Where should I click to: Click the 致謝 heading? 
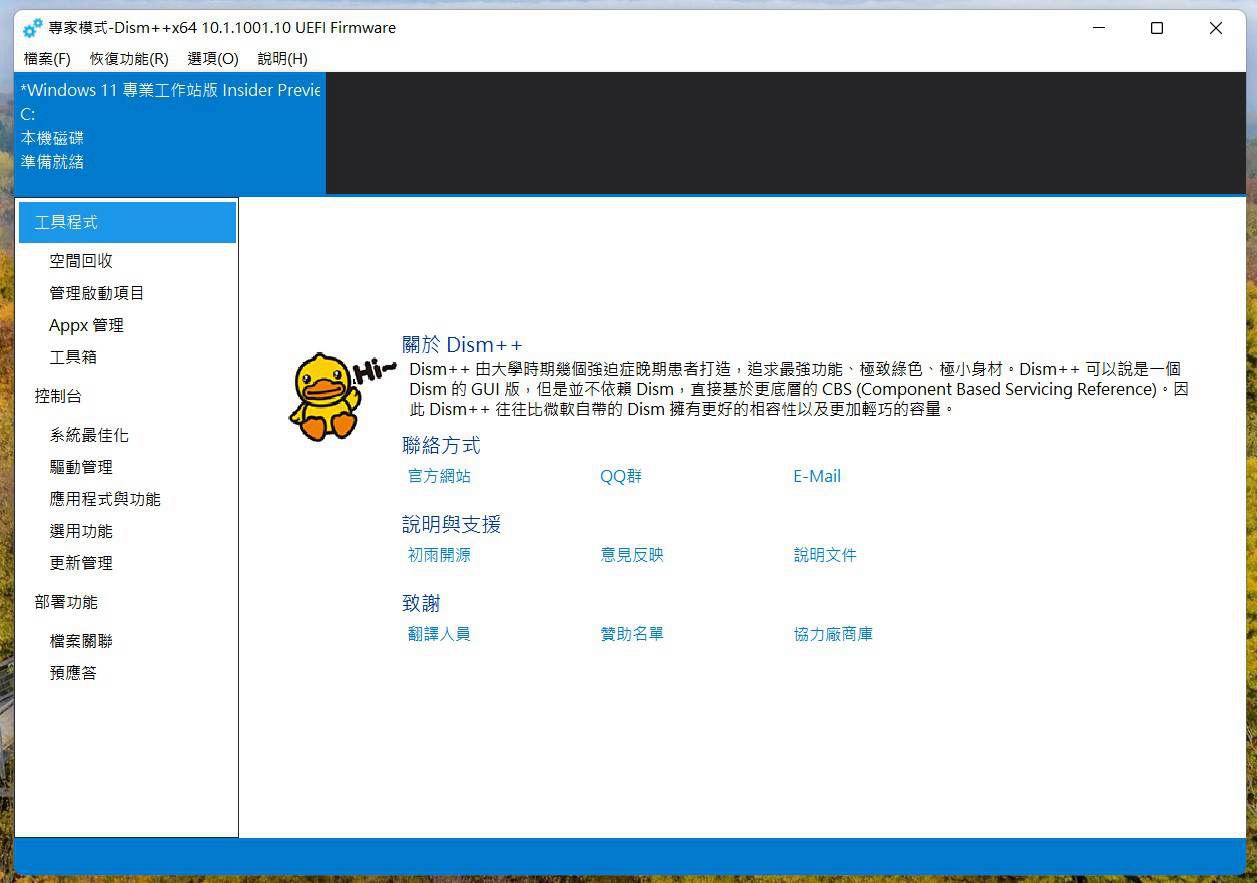point(421,603)
